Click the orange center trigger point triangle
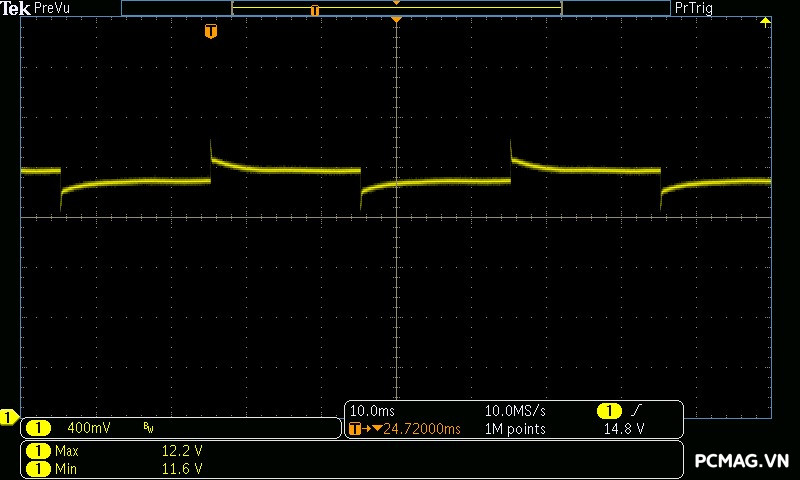800x480 pixels. [x=397, y=20]
